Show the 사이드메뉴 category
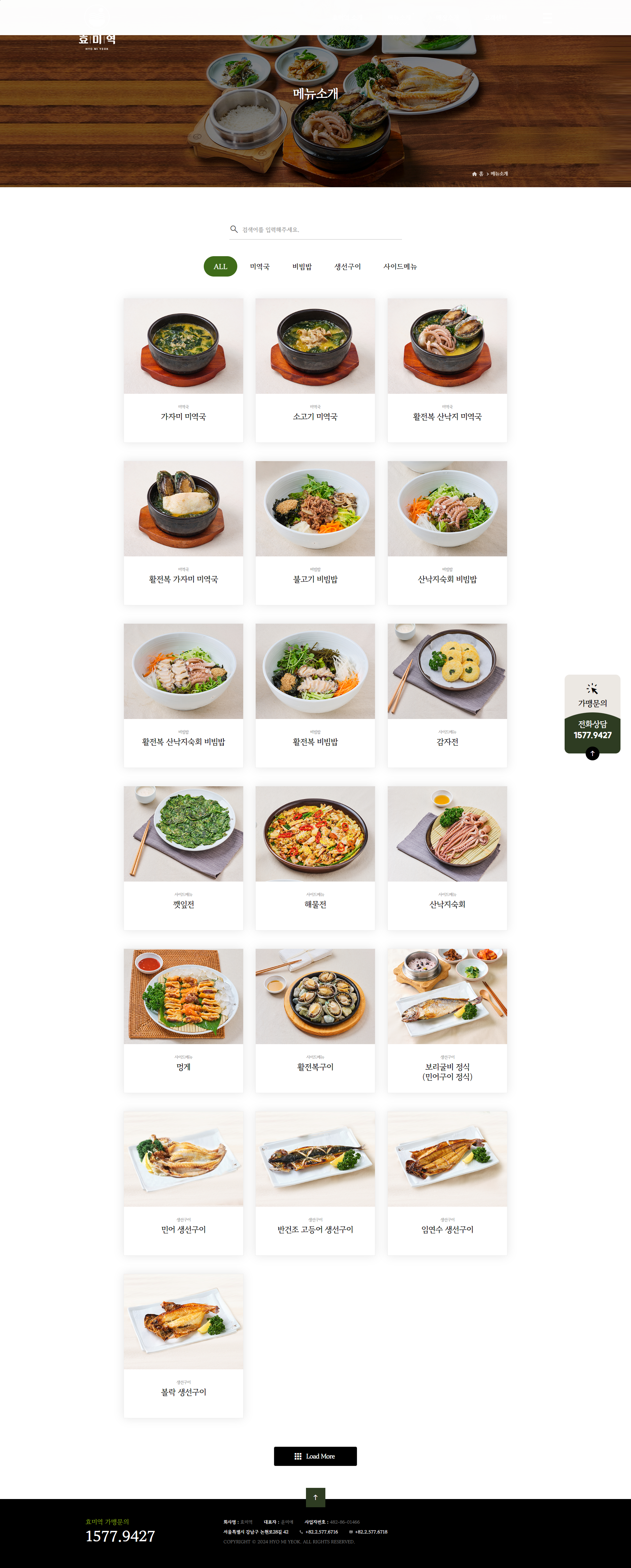The image size is (631, 1568). 400,267
